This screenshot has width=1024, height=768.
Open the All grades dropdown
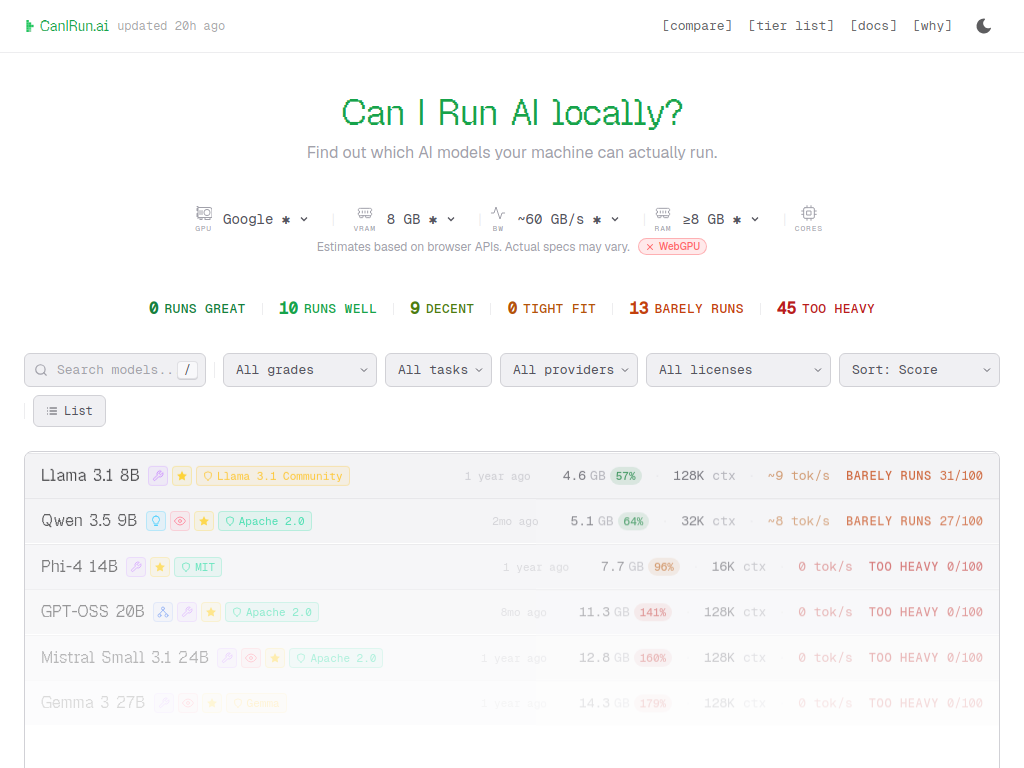[x=300, y=370]
